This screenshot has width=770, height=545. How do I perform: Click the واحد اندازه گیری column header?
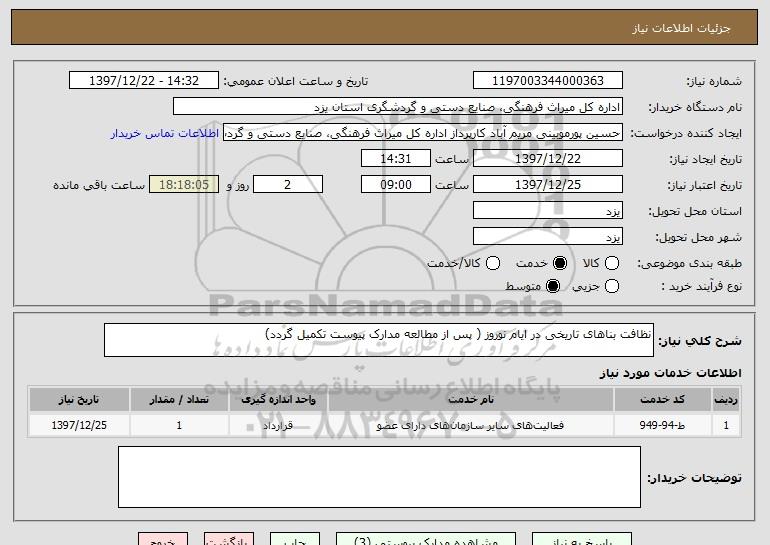click(278, 399)
